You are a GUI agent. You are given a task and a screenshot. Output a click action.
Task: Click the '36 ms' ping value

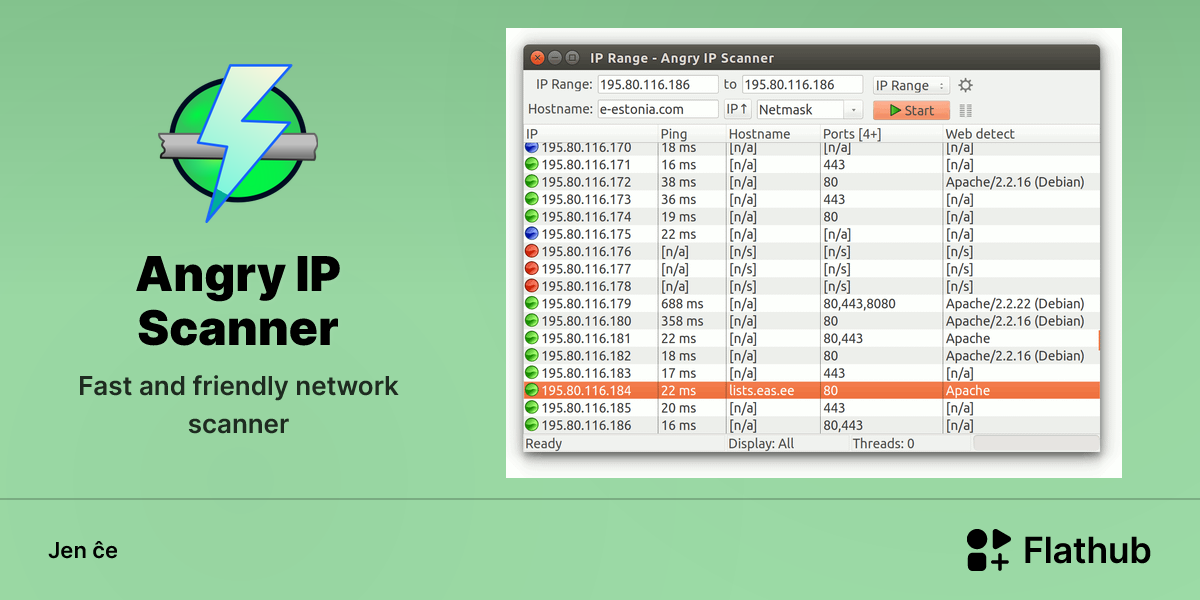coord(678,199)
